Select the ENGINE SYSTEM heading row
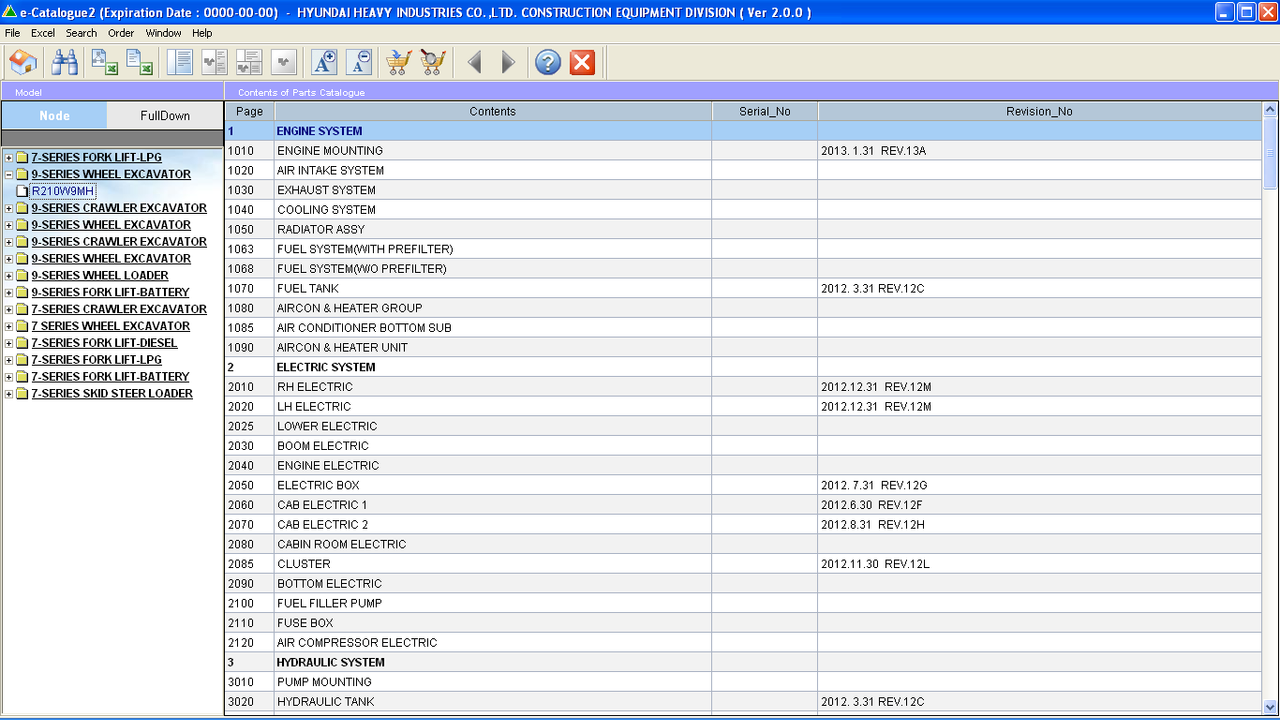 pos(743,131)
